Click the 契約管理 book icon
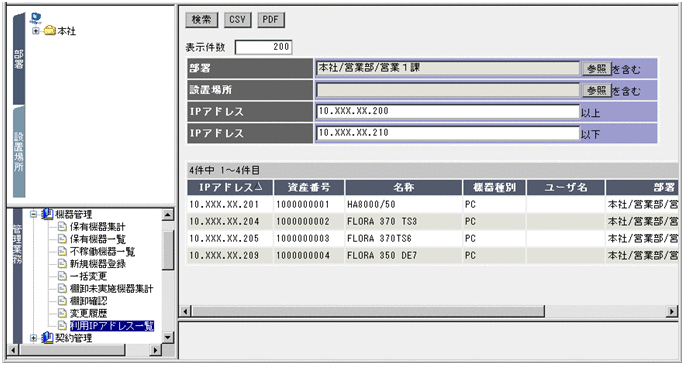This screenshot has height=368, width=685. point(47,338)
